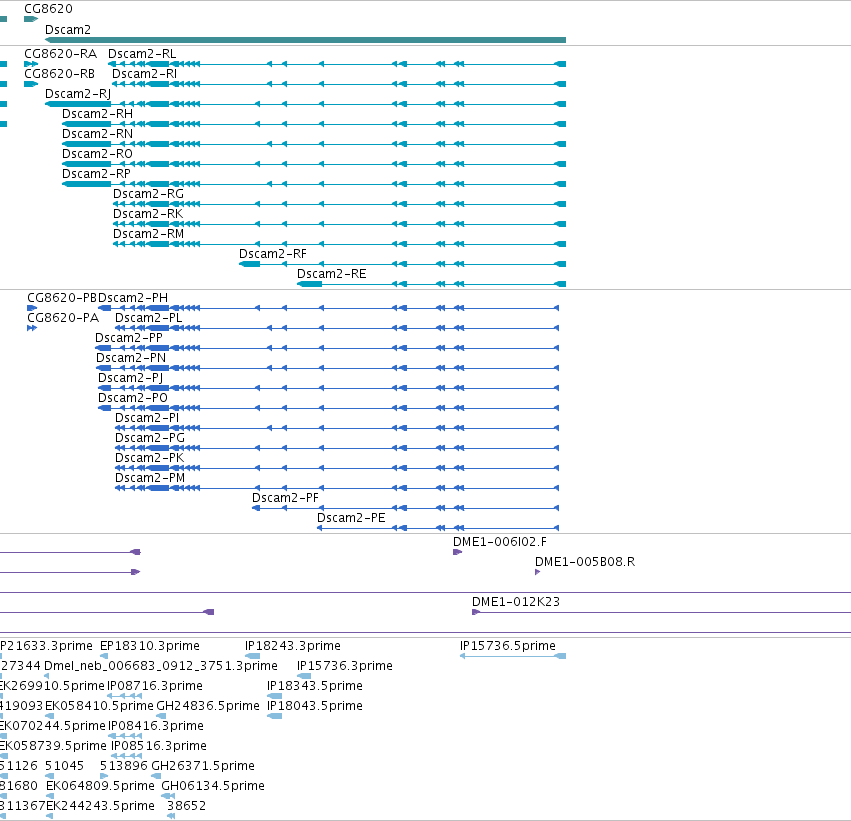Click the DME1-006I02.F feature label
The height and width of the screenshot is (821, 851).
tap(500, 542)
